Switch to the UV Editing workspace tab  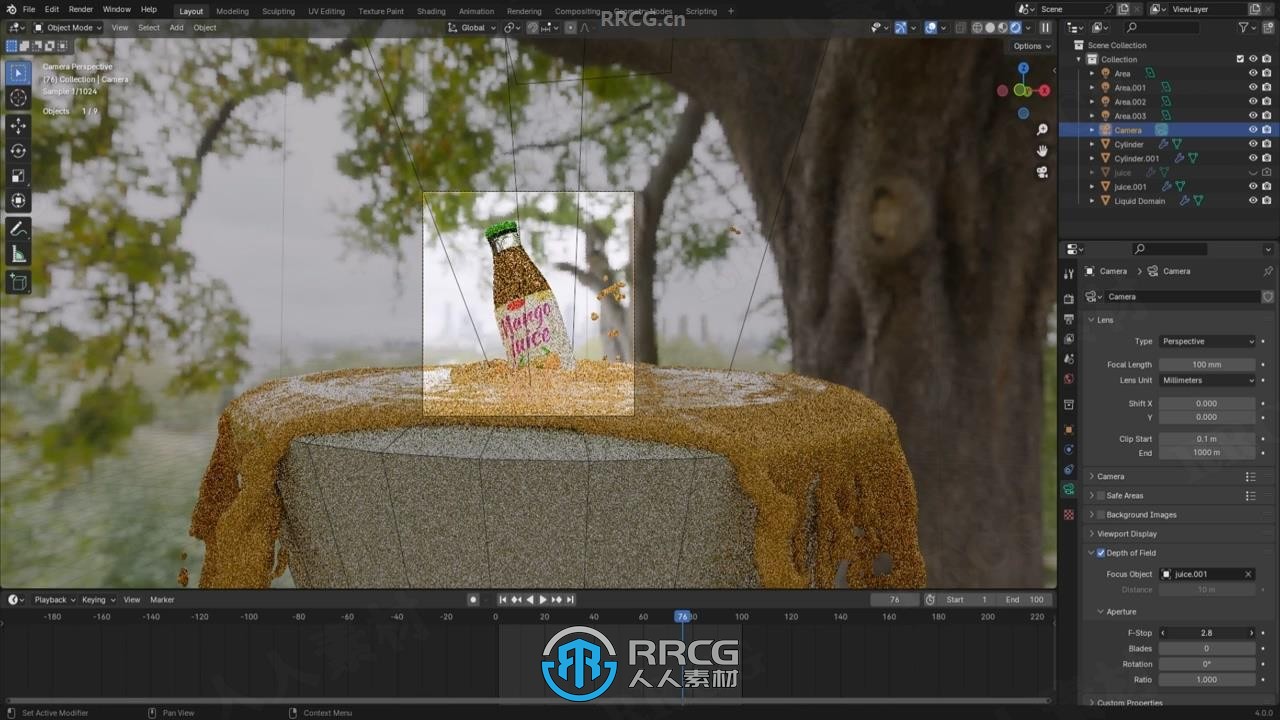[x=326, y=11]
